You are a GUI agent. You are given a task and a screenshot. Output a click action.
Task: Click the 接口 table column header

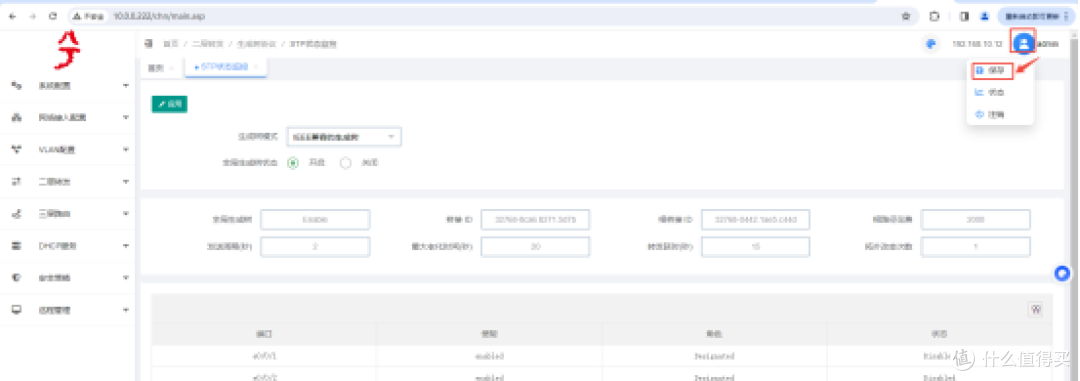point(264,334)
